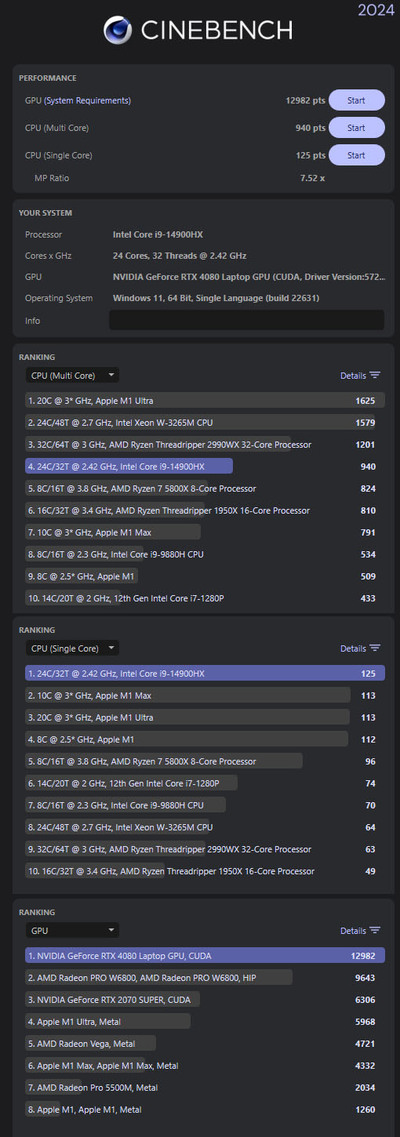Select i7-1280P row scoring 74
Viewport: 400px width, 1137px height.
tap(205, 783)
